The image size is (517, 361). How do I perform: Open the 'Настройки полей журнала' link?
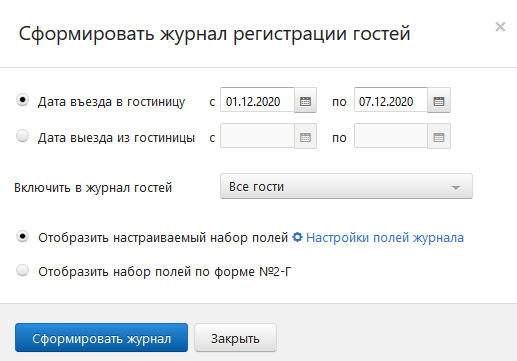[385, 238]
